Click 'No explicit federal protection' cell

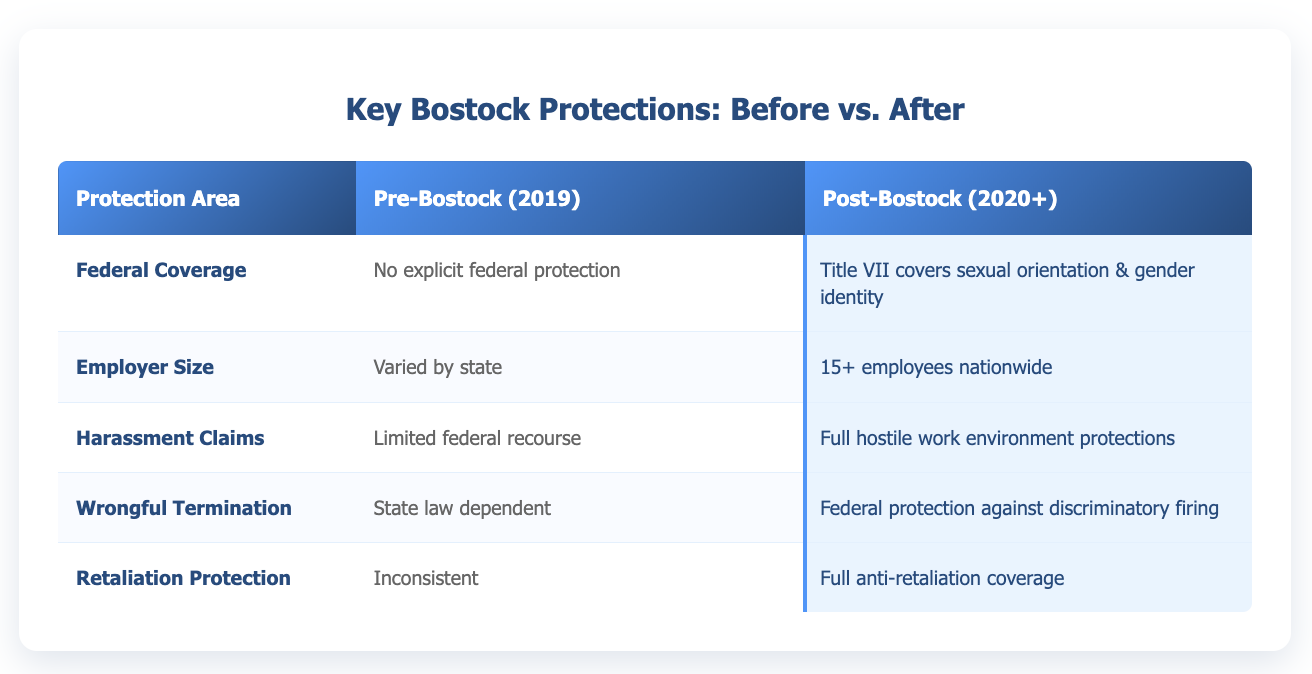coord(496,270)
